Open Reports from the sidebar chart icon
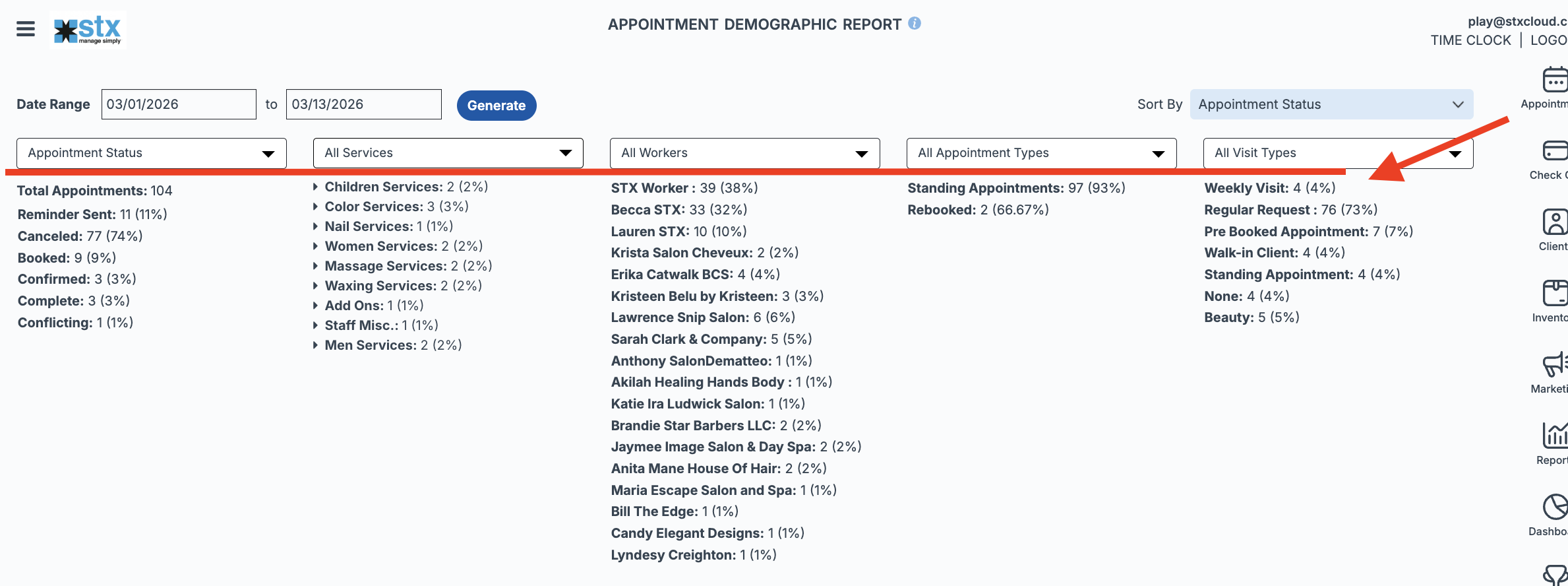Viewport: 1568px width, 586px height. 1554,436
